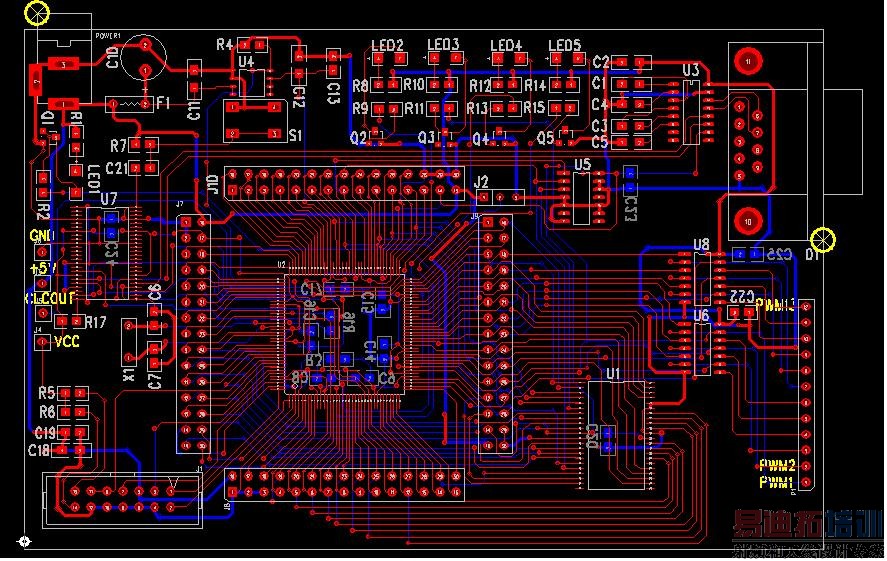Screen dimensions: 887x561
Task: Pick transistor label Q2
Action: click(358, 138)
